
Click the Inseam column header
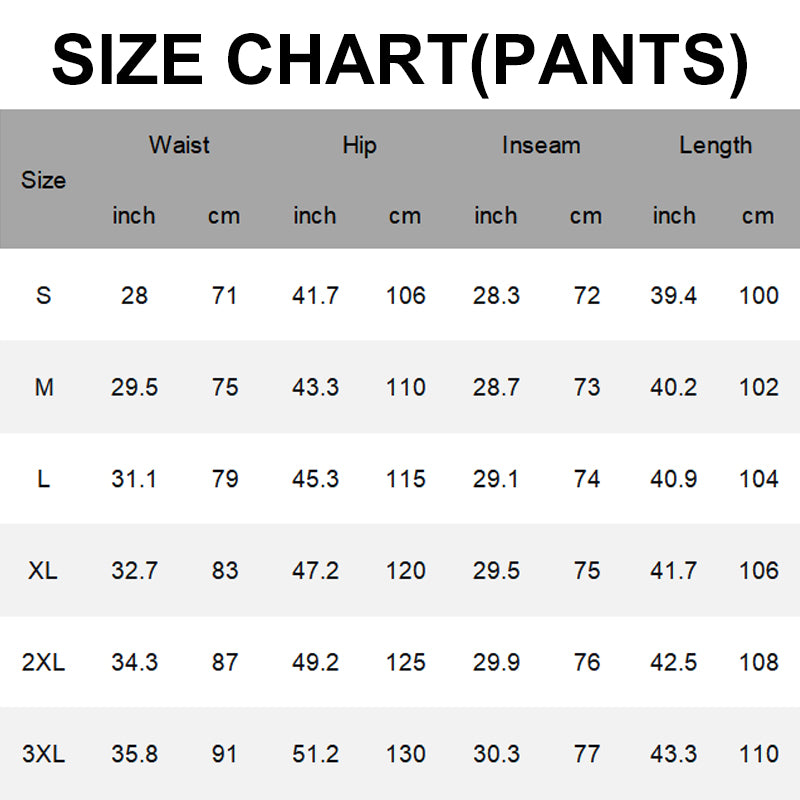[x=540, y=145]
